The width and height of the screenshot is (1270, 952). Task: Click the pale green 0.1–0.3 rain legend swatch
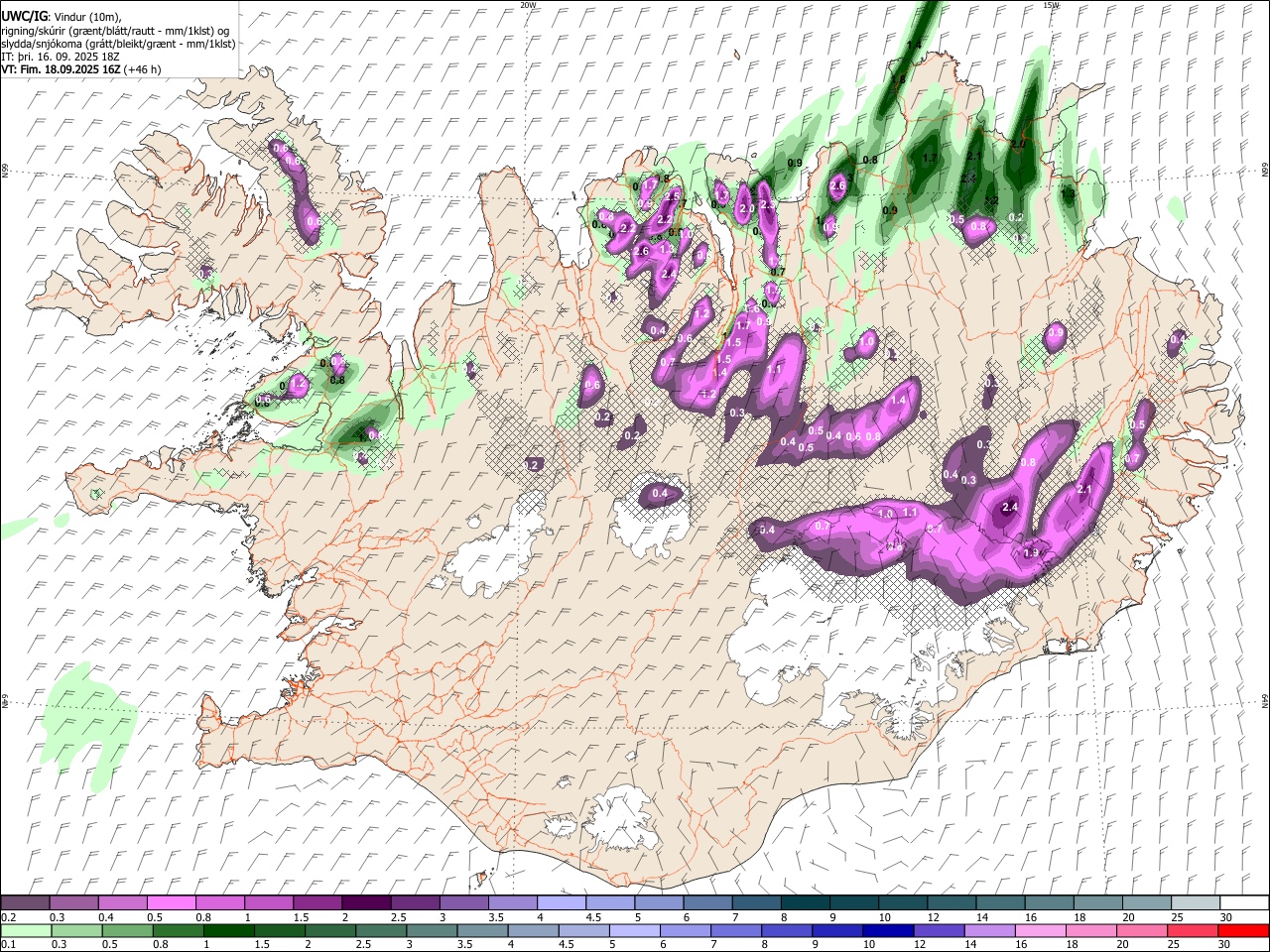[x=26, y=930]
